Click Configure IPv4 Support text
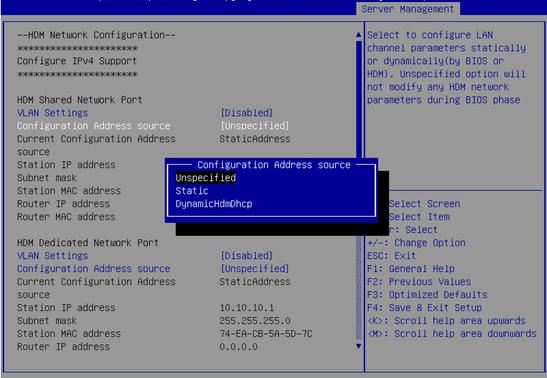Viewport: 547px width, 378px height. pos(77,61)
